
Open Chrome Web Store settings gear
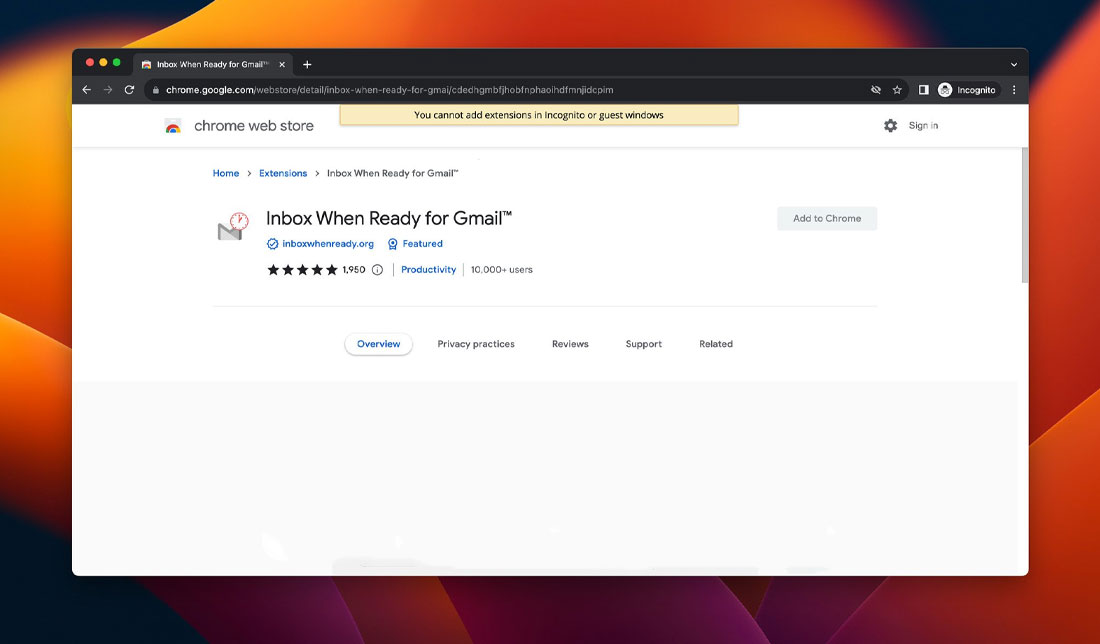[890, 125]
